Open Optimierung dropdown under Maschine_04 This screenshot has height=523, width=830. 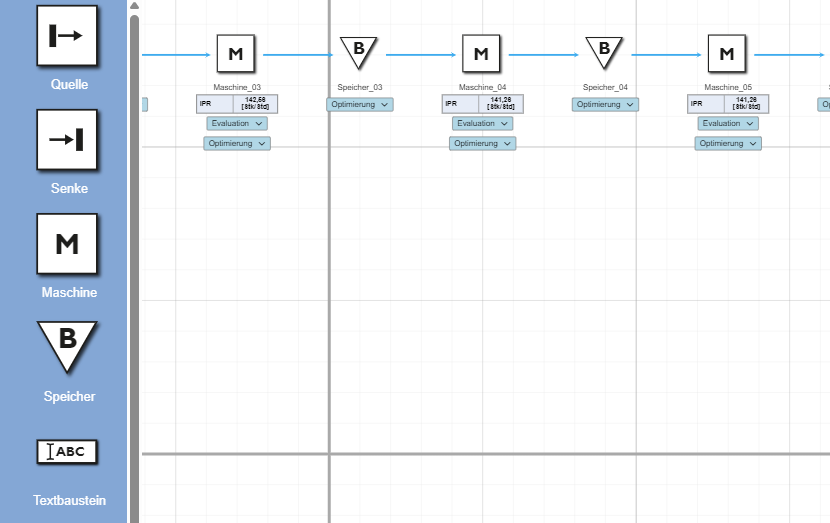482,144
